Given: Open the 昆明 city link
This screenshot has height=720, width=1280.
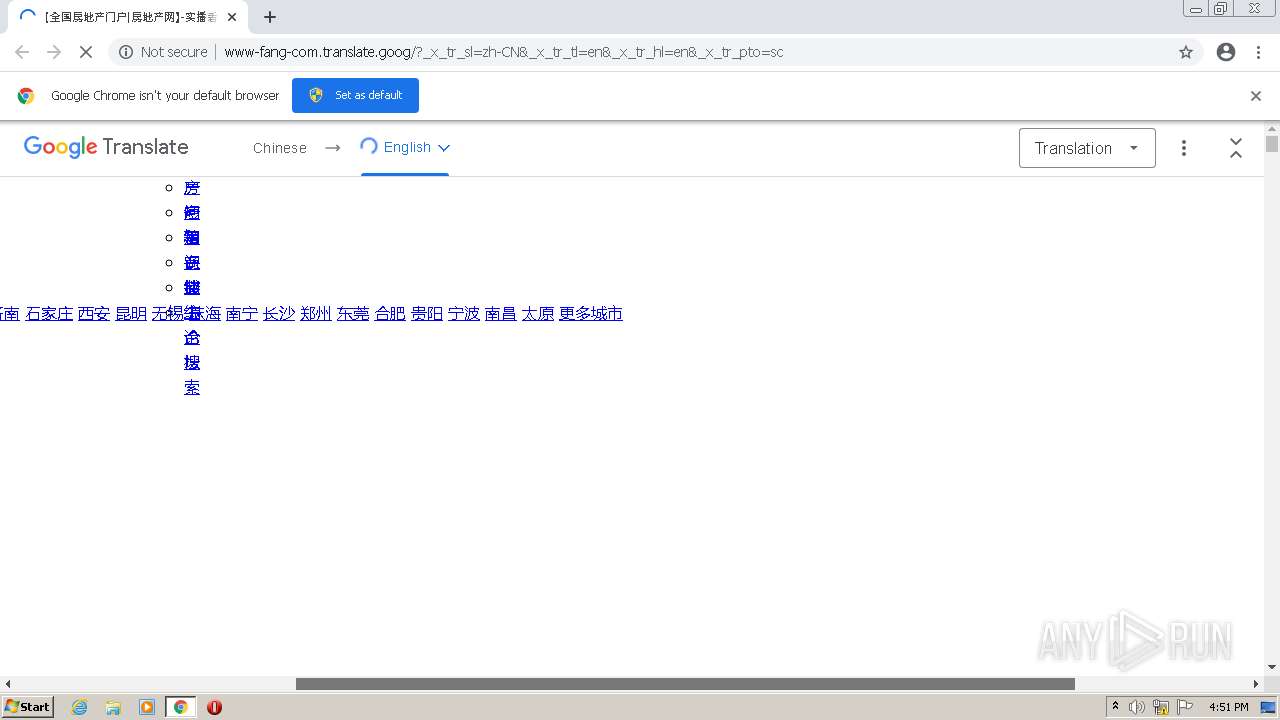Looking at the screenshot, I should pyautogui.click(x=131, y=314).
